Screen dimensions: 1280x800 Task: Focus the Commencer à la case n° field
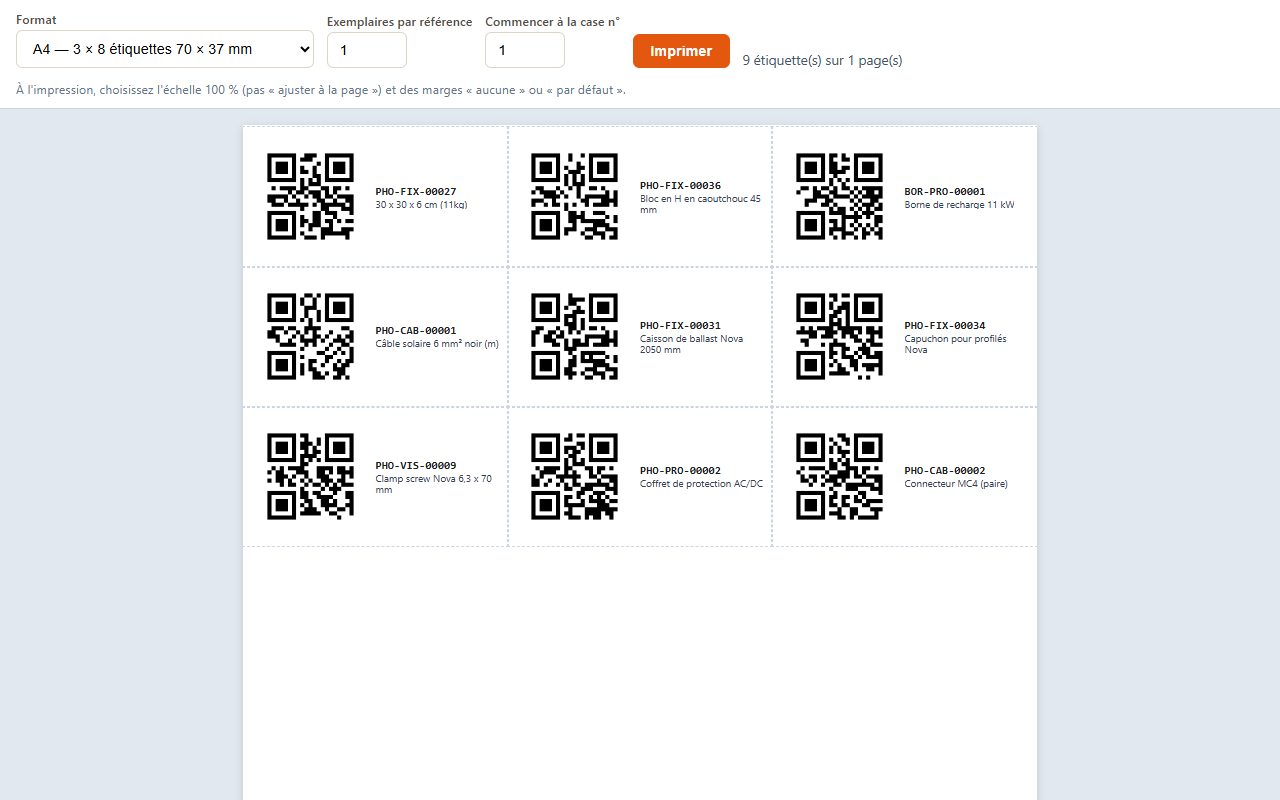point(525,50)
